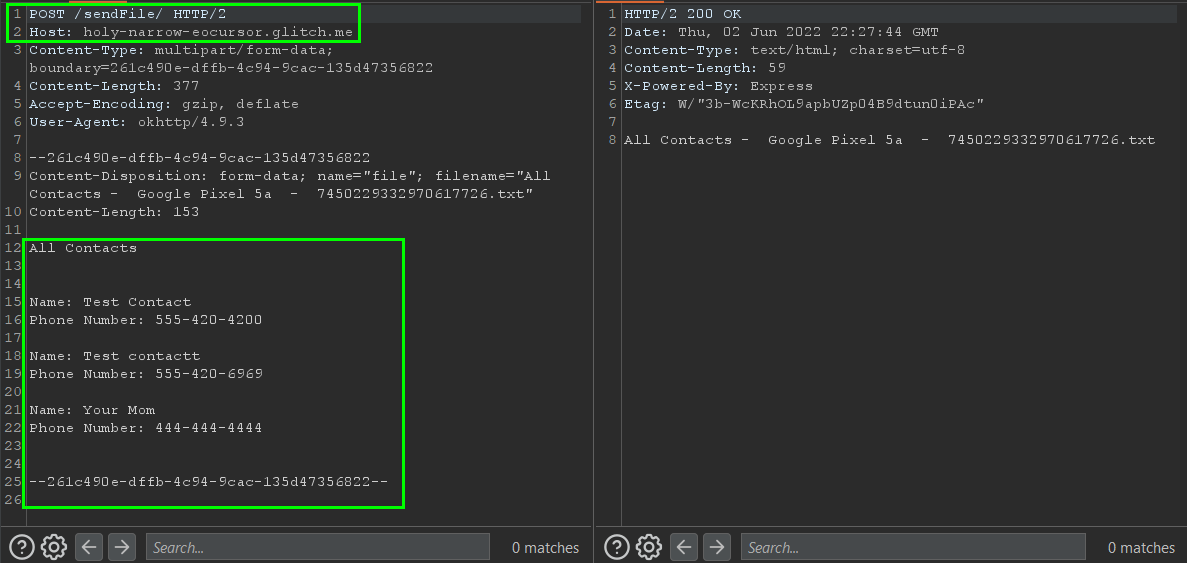The image size is (1187, 563).
Task: Open help in the request panel
Action: (23, 546)
